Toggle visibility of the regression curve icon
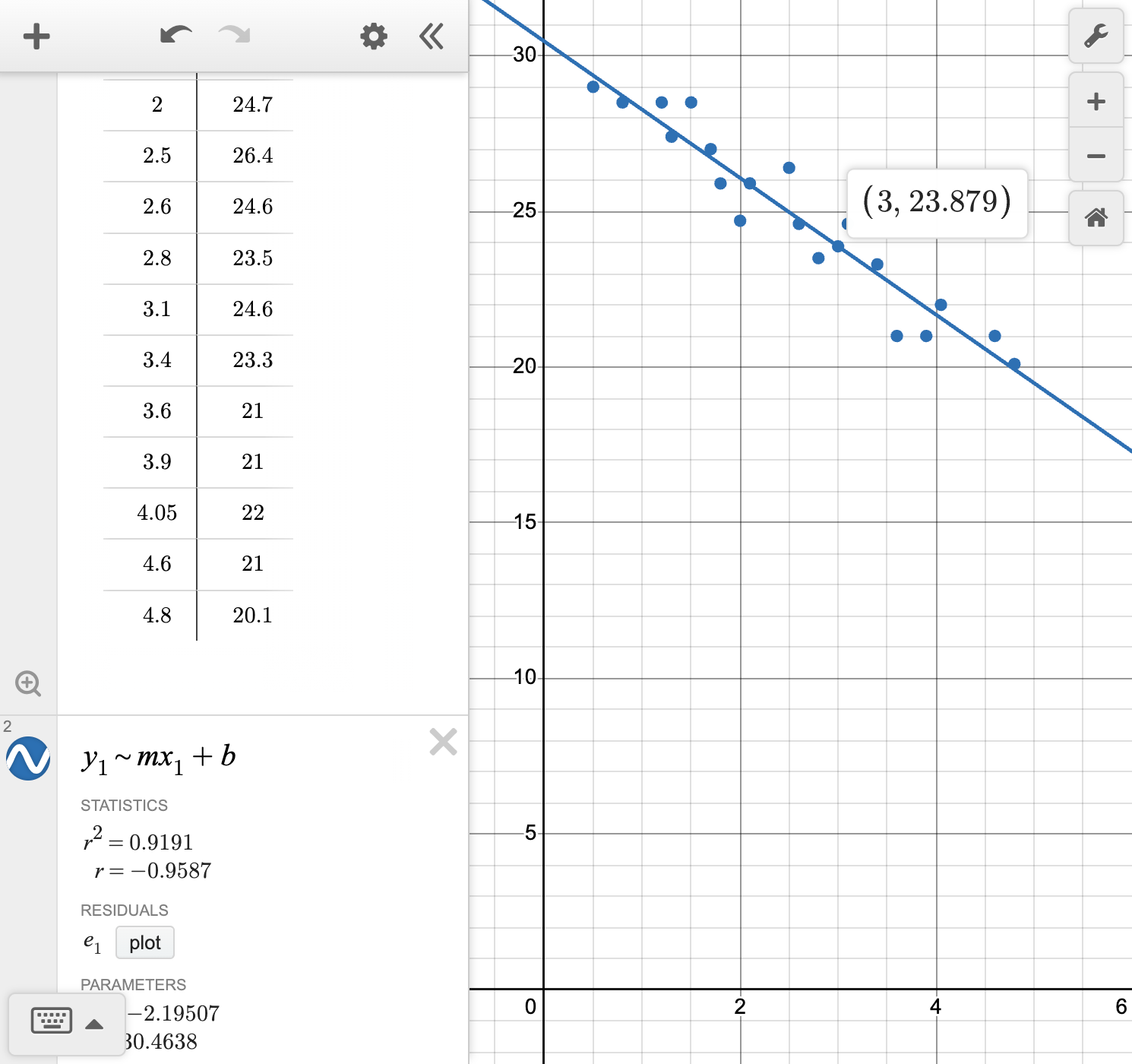Screen dimensions: 1132x1064 [29, 758]
